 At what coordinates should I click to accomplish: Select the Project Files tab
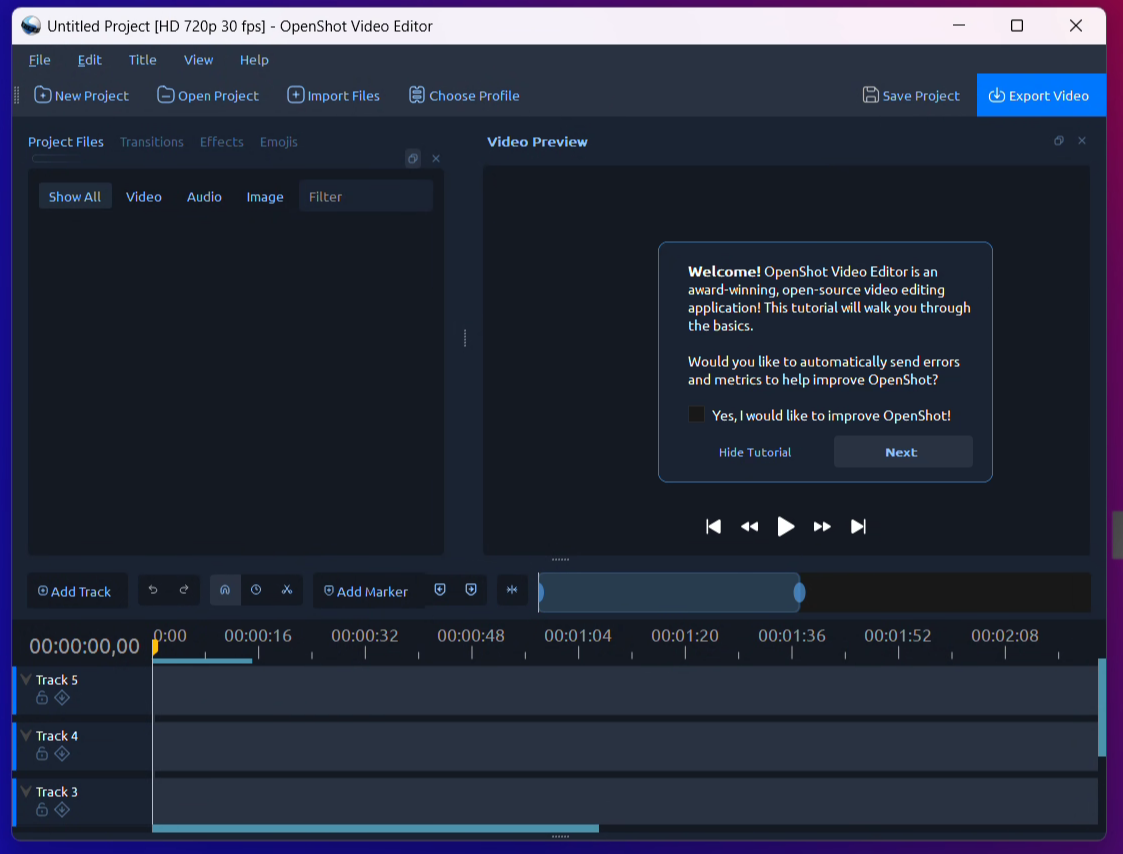click(66, 142)
